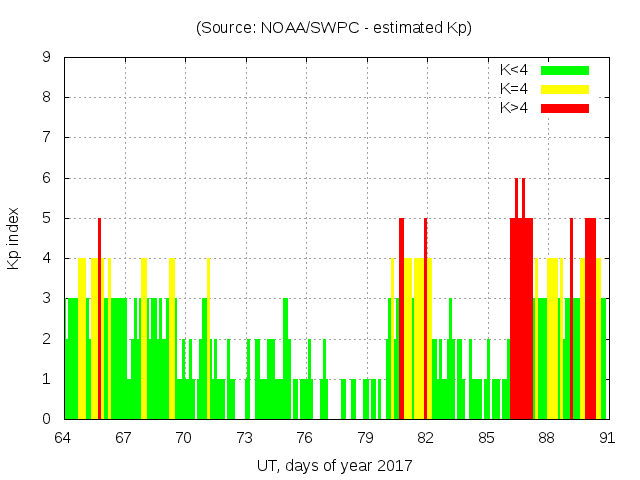Select the K=4 legend label text

(x=514, y=89)
